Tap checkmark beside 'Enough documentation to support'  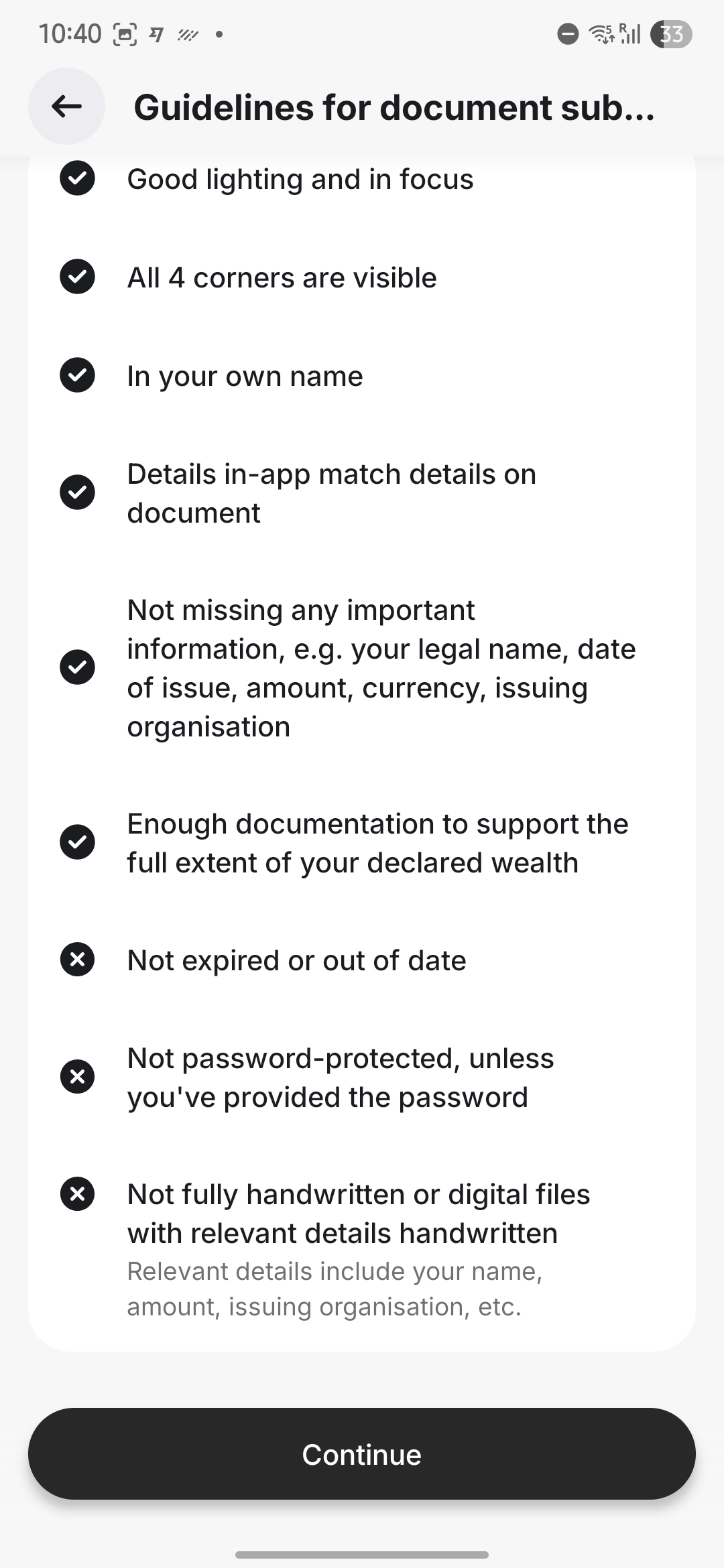pos(78,842)
